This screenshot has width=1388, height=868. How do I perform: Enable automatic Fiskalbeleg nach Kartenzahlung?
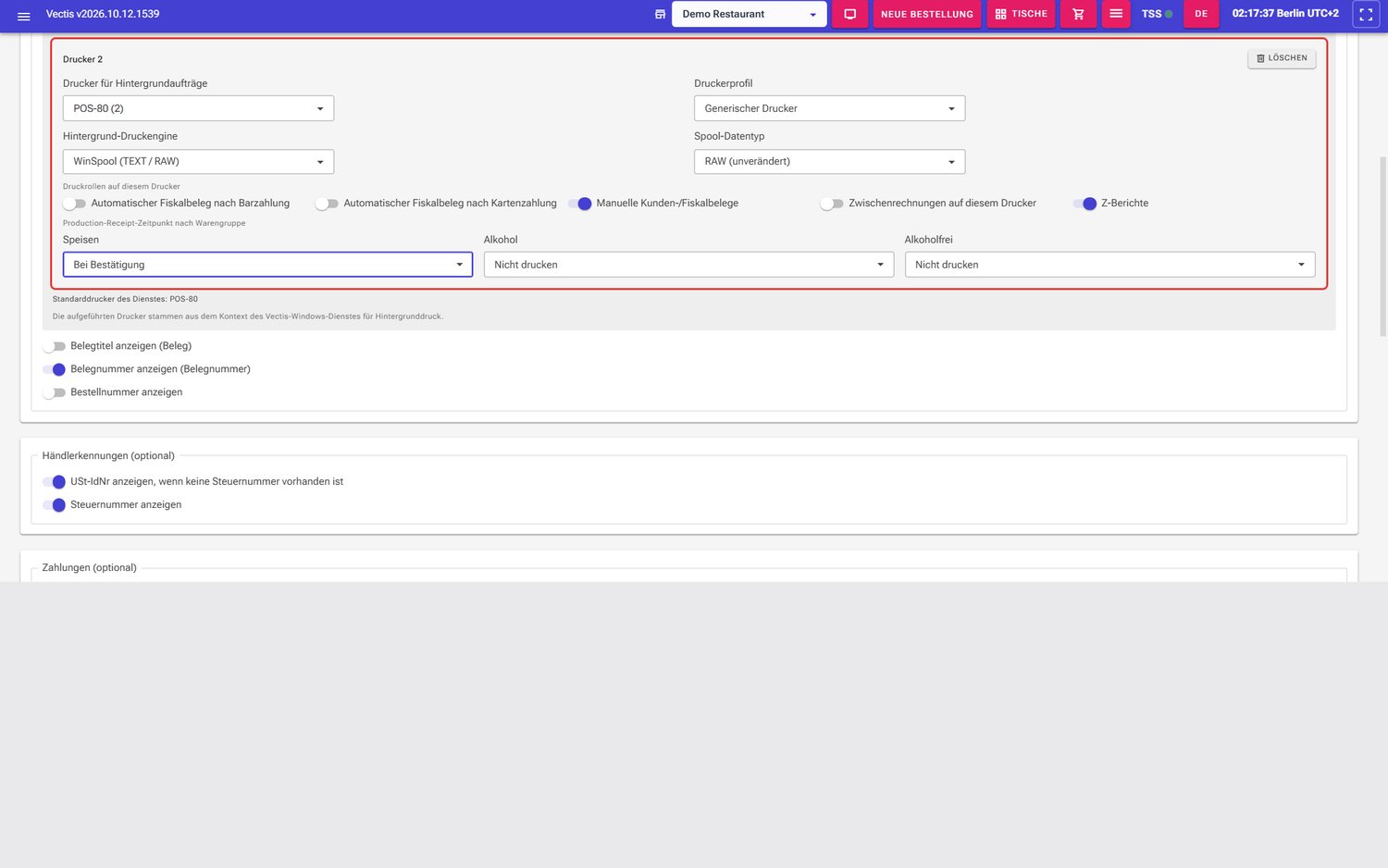point(327,204)
